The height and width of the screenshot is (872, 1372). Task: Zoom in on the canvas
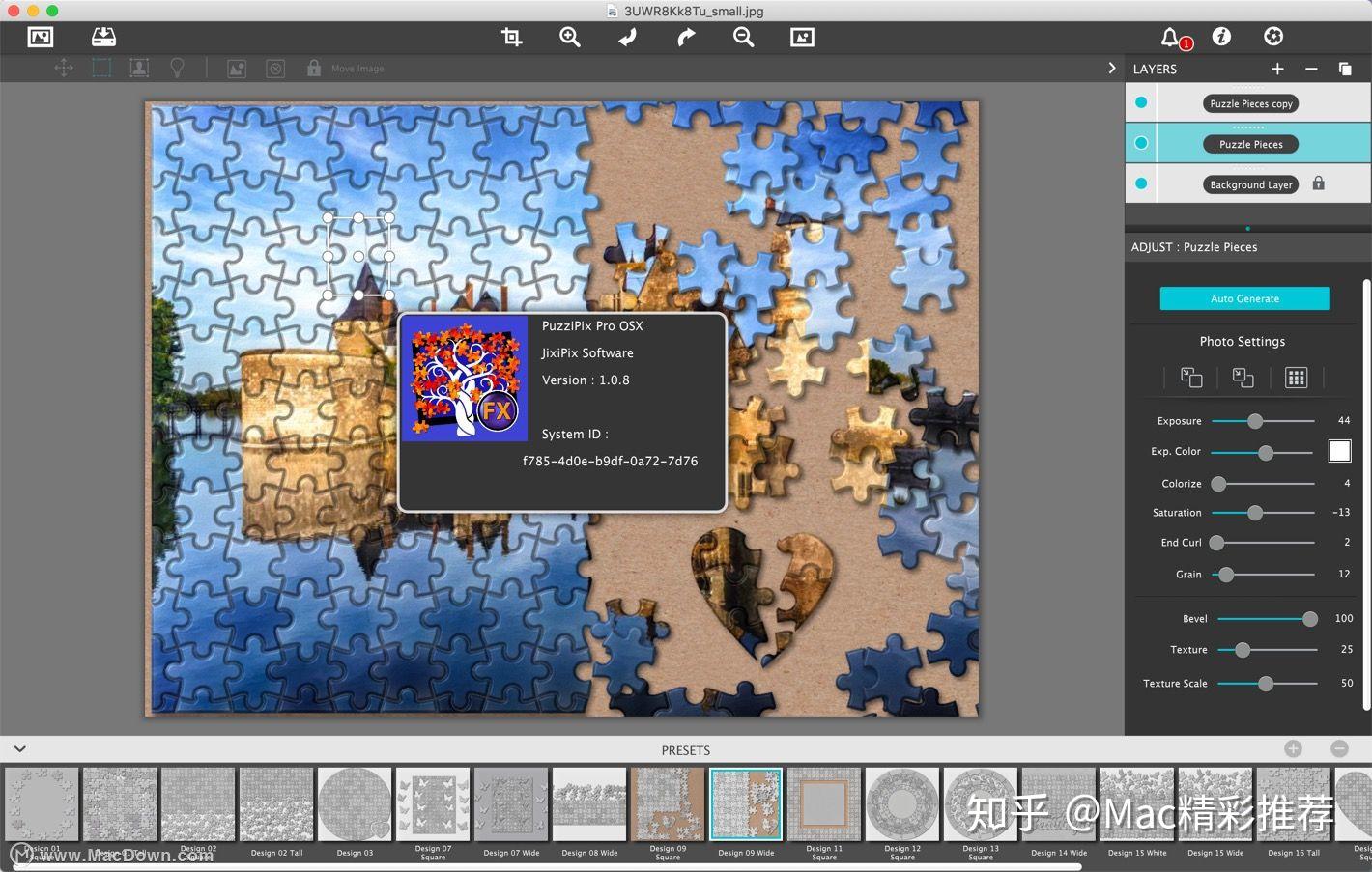[x=570, y=37]
